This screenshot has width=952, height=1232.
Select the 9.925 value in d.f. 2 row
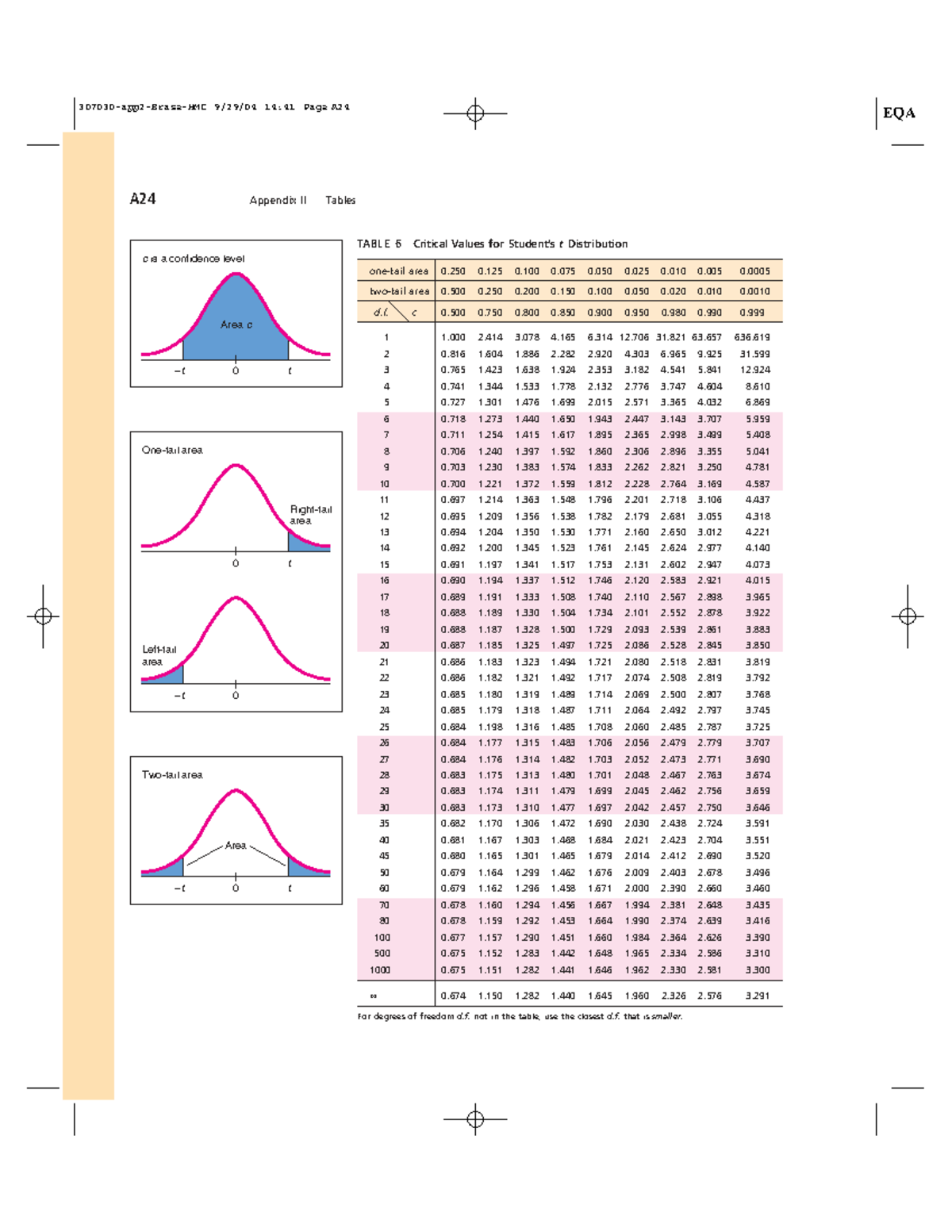(709, 355)
